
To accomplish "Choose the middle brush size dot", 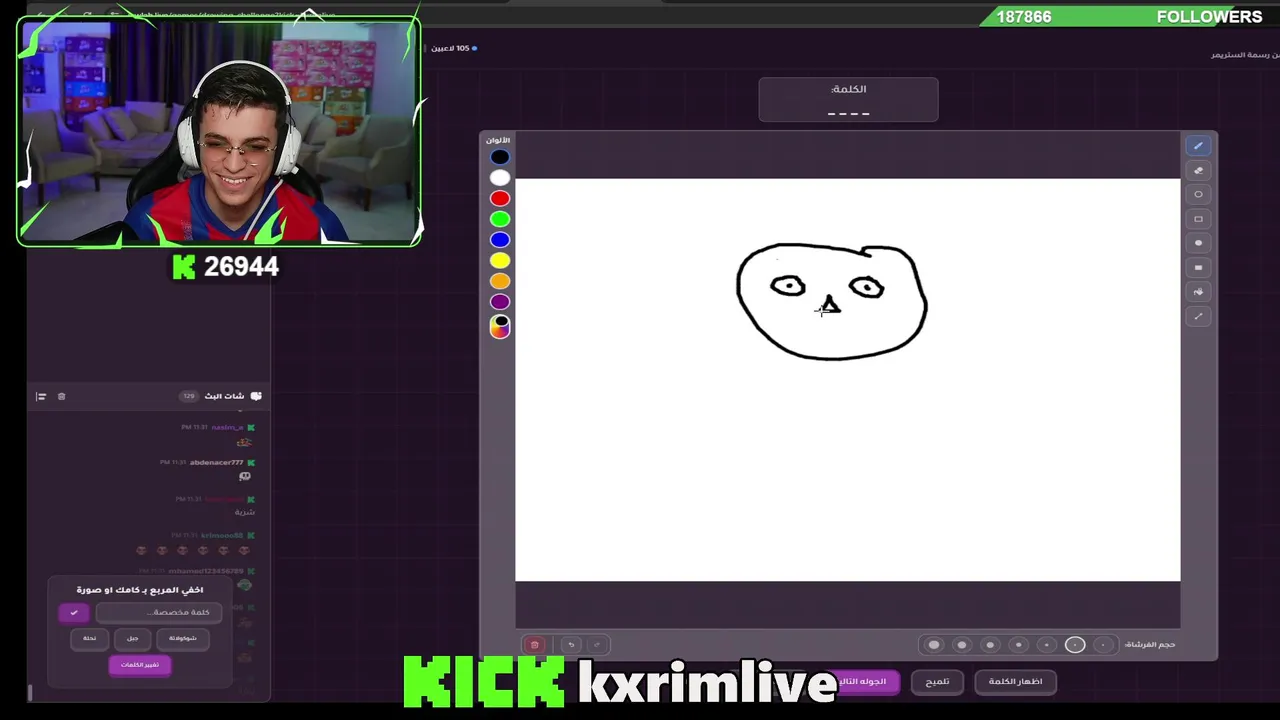I will pyautogui.click(x=1019, y=645).
